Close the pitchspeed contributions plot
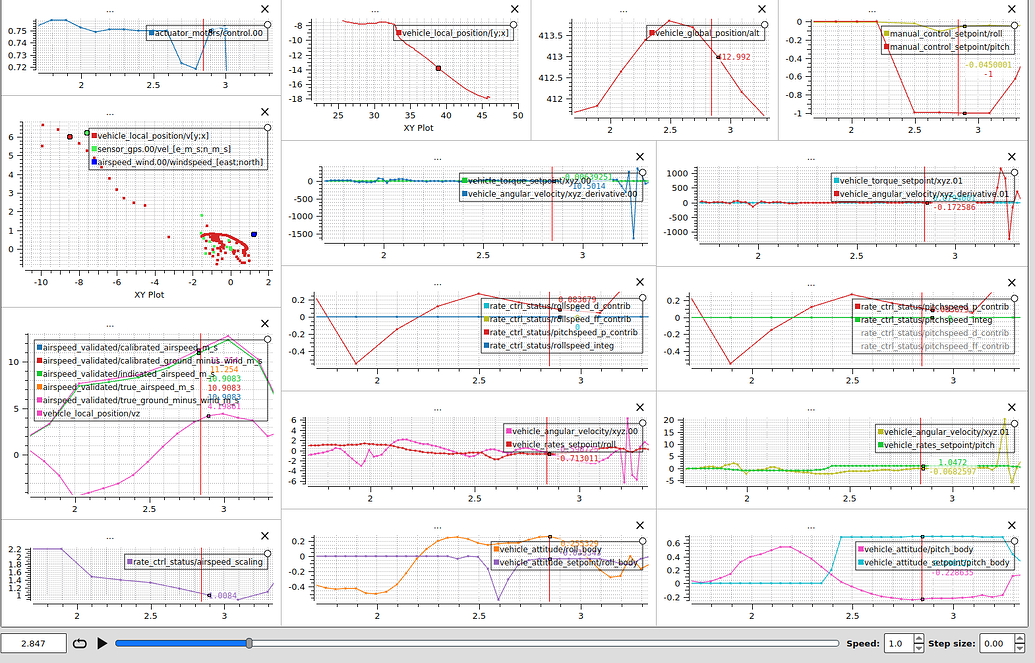 (x=1012, y=282)
